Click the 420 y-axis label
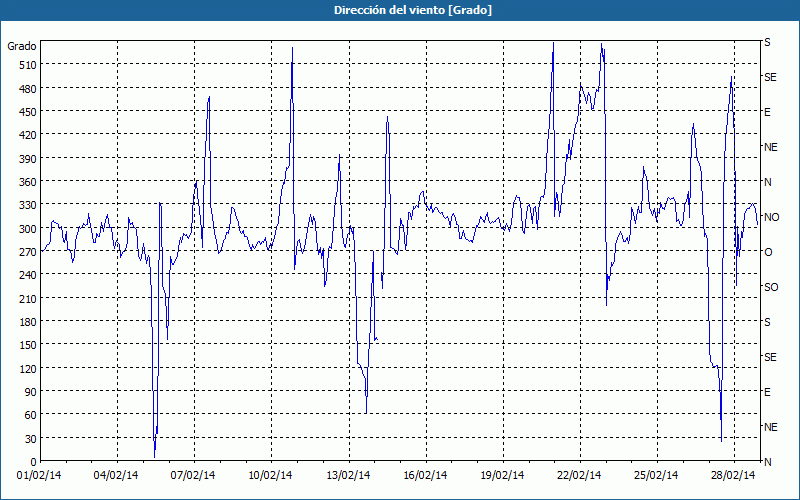 28,136
